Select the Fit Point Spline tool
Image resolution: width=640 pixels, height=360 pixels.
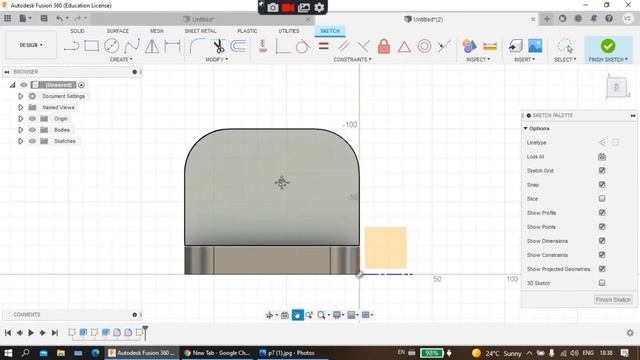click(132, 46)
